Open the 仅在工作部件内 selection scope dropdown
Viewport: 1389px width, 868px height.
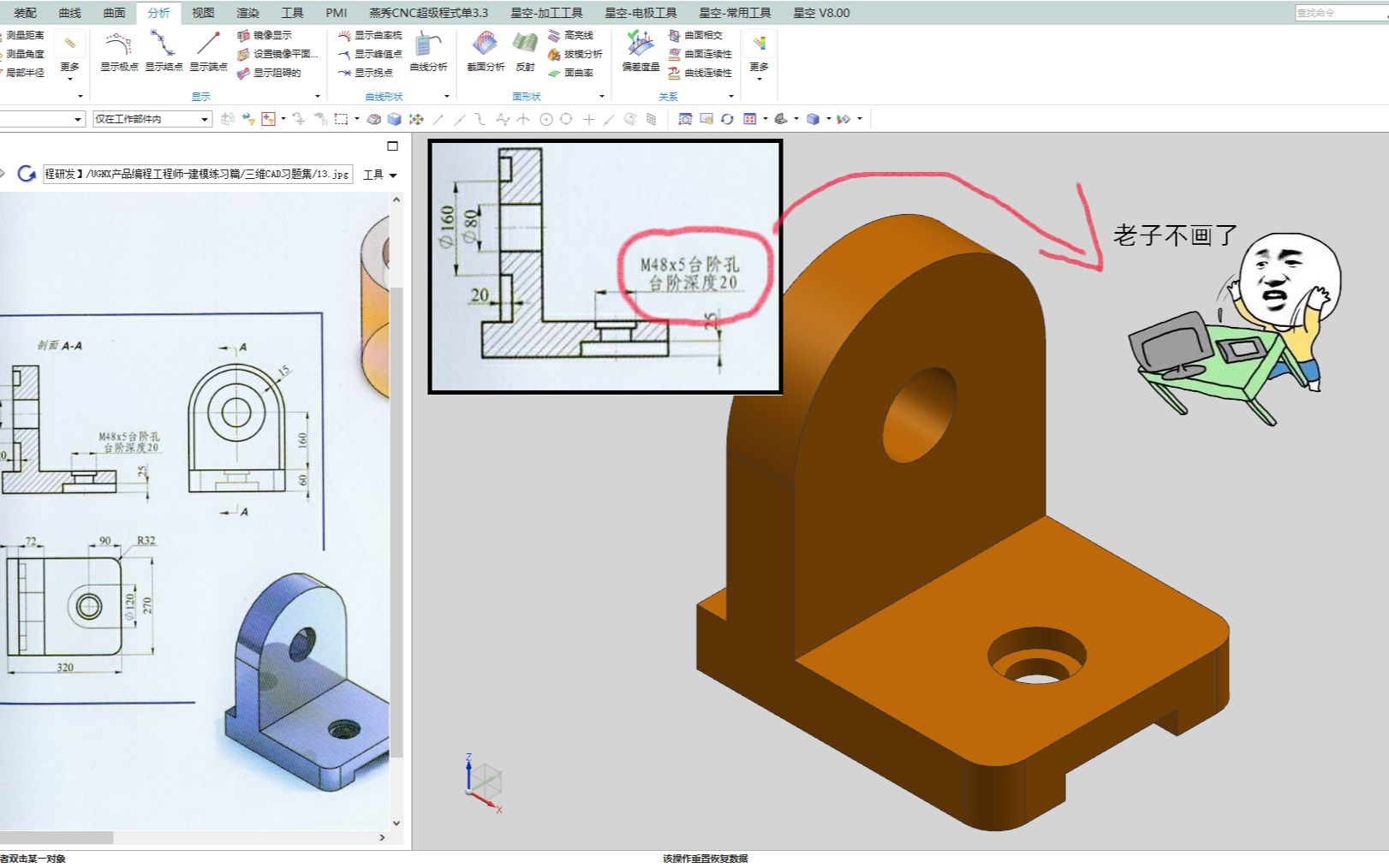pyautogui.click(x=152, y=119)
